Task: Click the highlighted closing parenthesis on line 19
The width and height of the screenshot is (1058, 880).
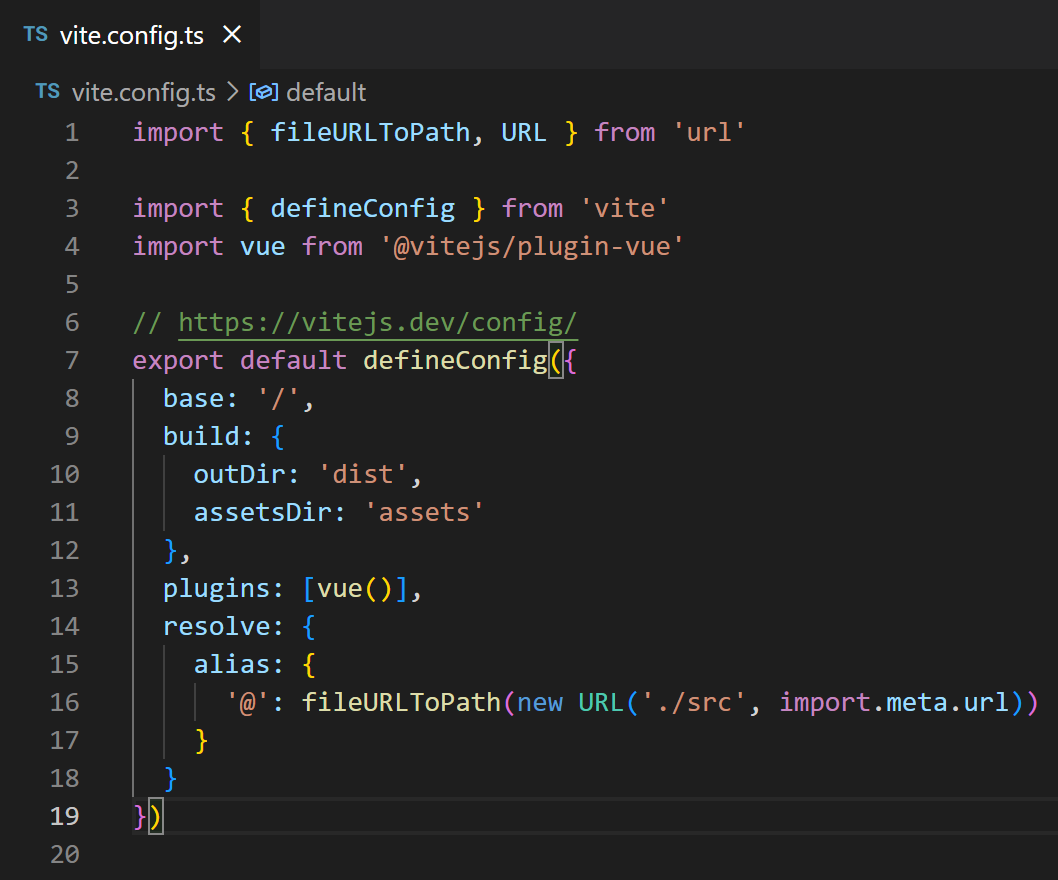Action: pyautogui.click(x=156, y=817)
